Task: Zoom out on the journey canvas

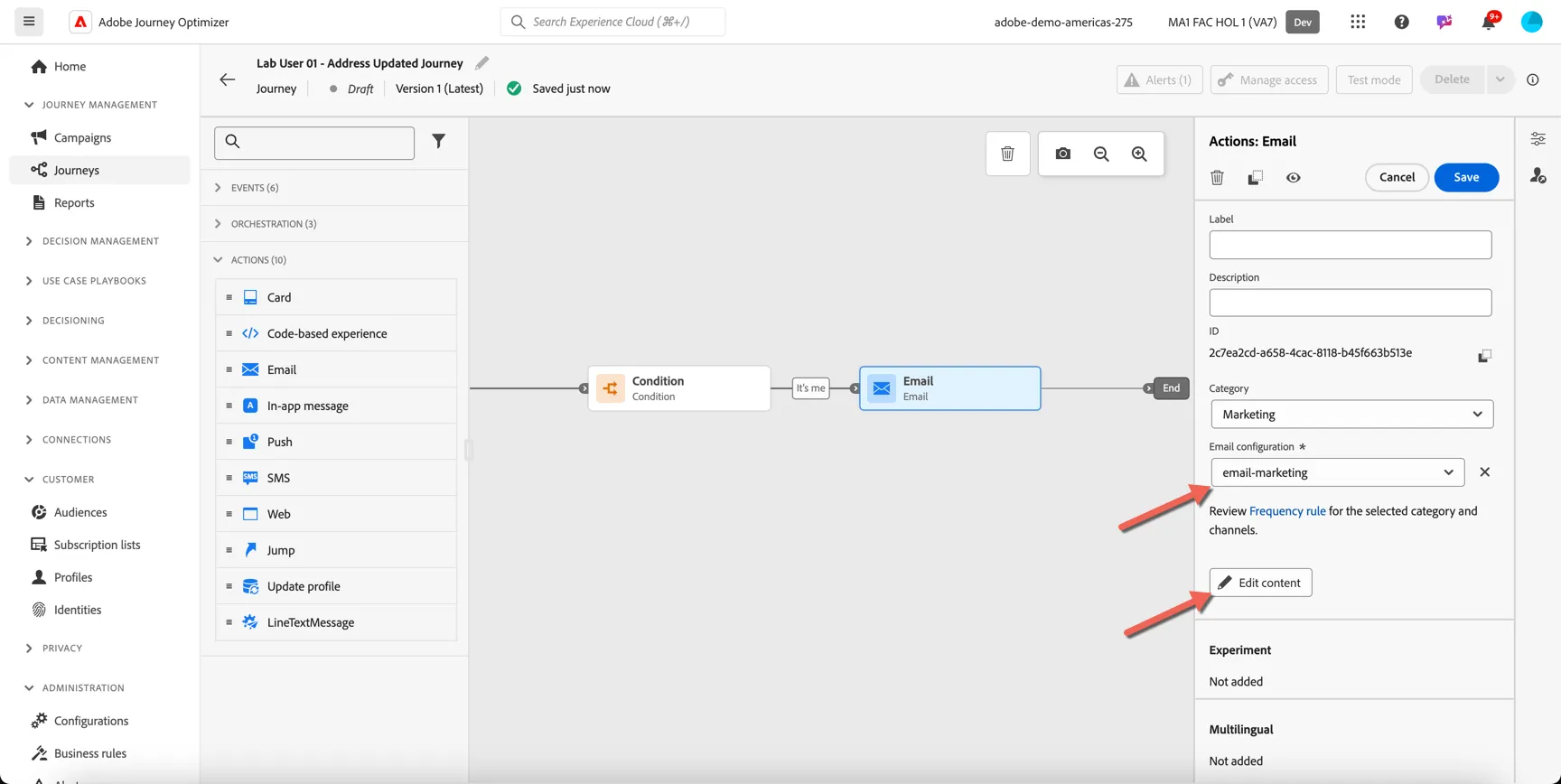Action: (x=1101, y=154)
